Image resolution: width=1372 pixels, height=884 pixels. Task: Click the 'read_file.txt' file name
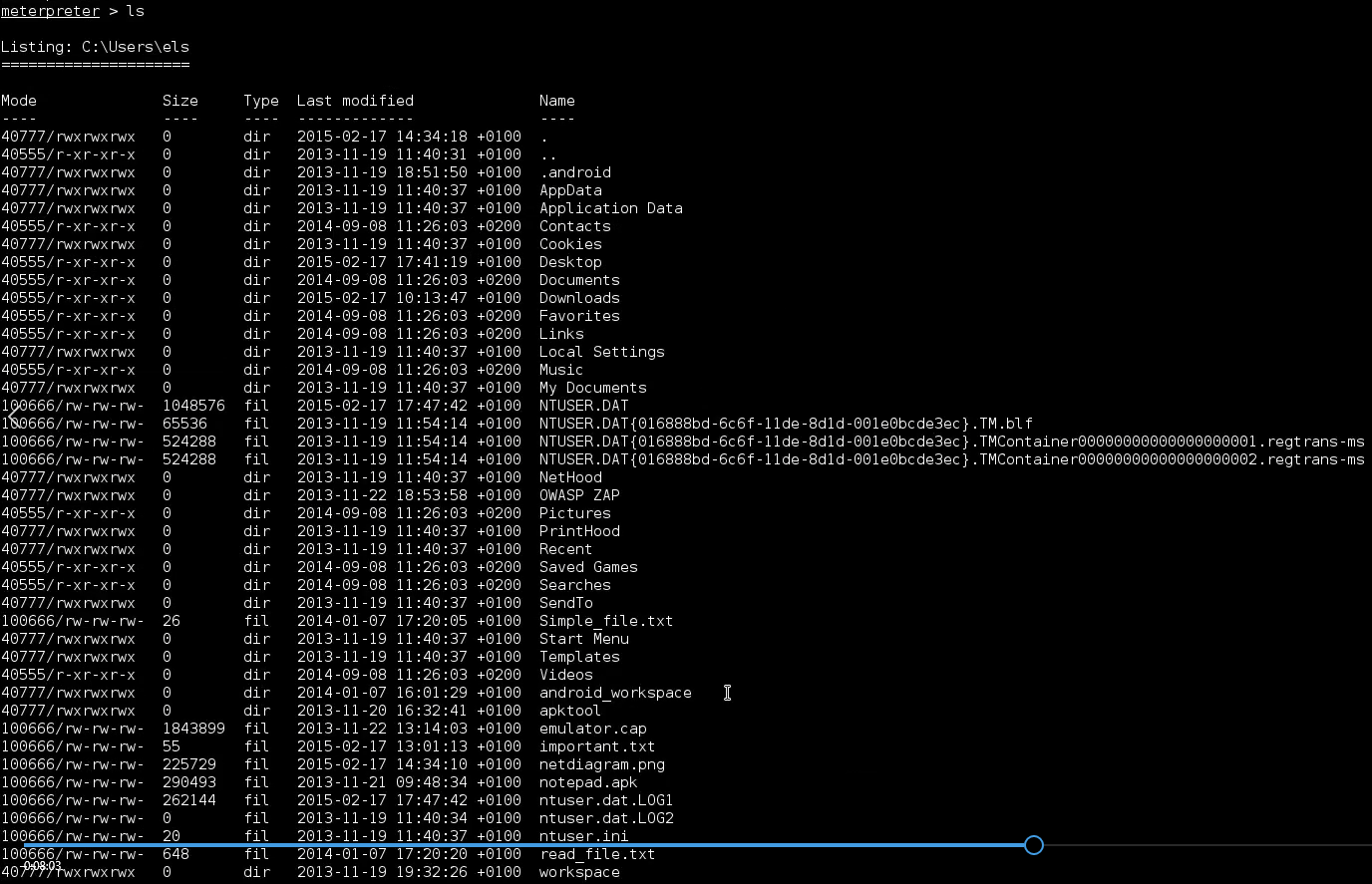point(597,854)
